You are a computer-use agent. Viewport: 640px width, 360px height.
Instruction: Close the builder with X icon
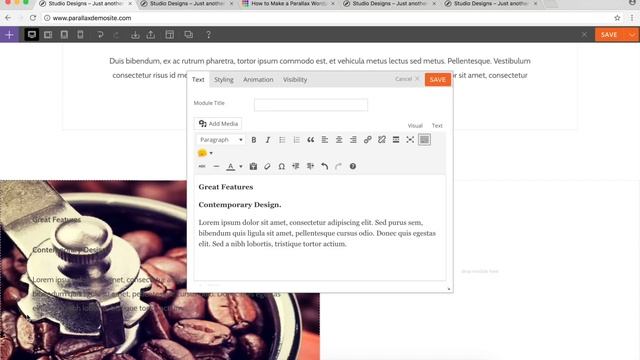coord(584,35)
